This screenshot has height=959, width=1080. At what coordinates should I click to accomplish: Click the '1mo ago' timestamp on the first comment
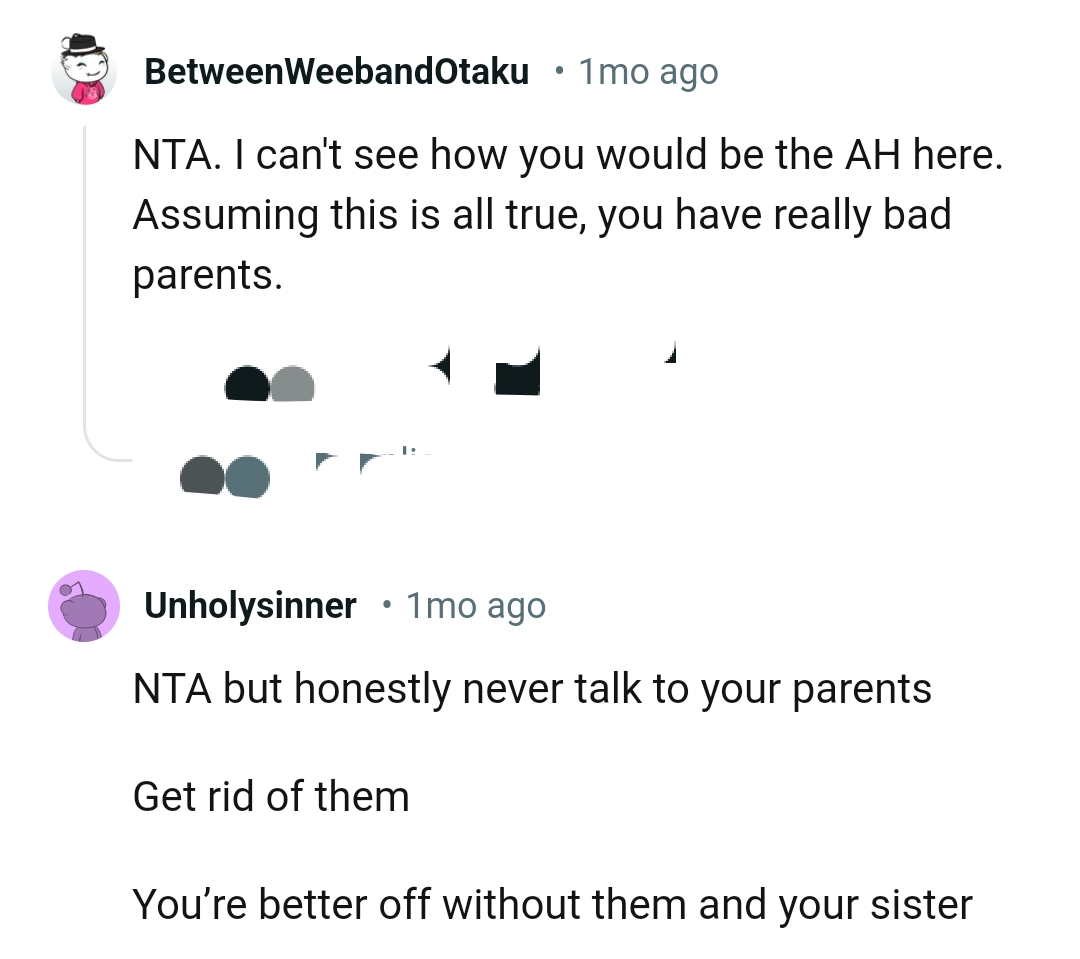[648, 71]
